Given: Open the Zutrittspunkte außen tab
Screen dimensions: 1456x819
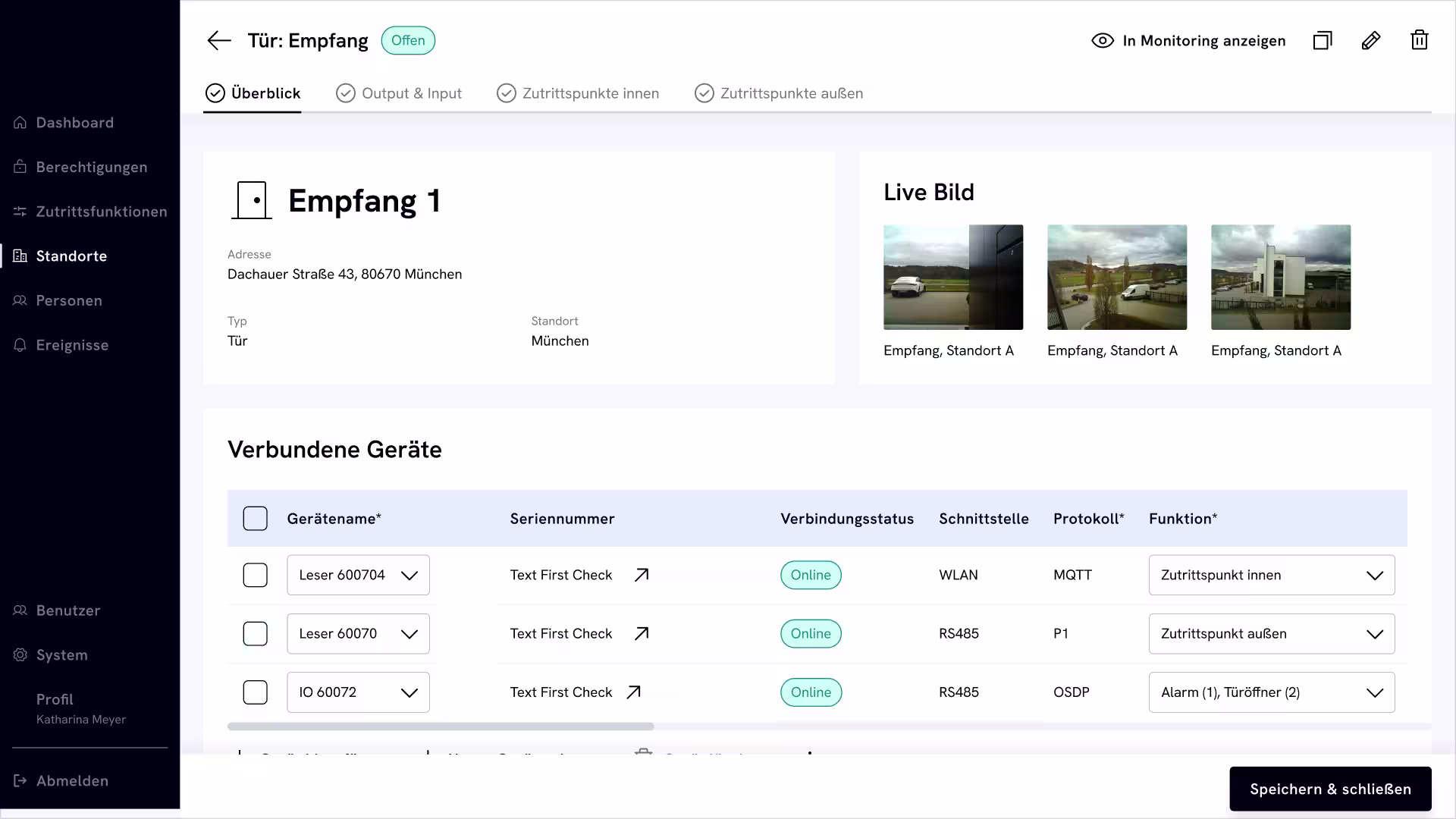Looking at the screenshot, I should pyautogui.click(x=779, y=93).
